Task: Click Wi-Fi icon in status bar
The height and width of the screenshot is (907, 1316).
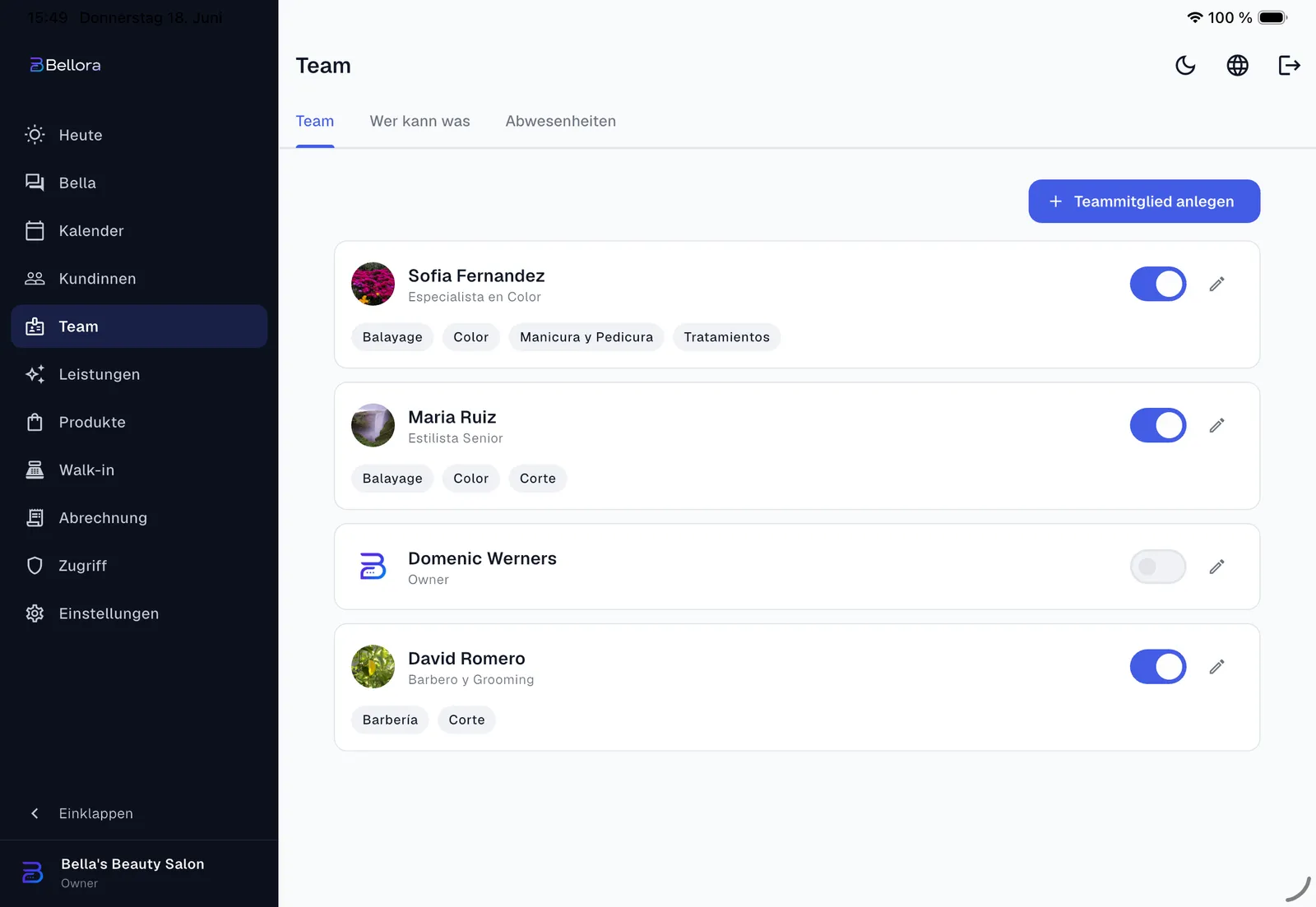Action: [1195, 17]
